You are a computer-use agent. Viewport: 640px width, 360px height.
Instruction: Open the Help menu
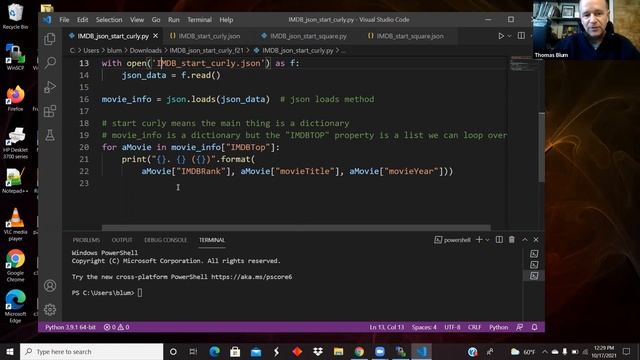(x=226, y=20)
